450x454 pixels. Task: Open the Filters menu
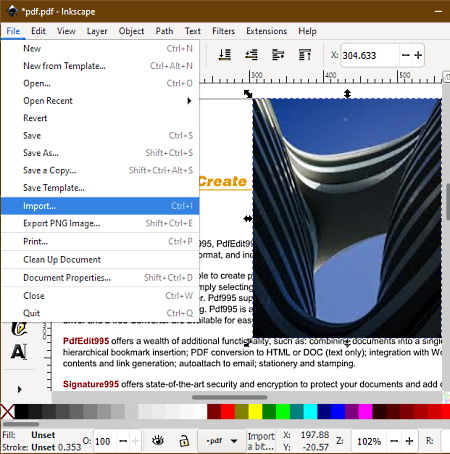point(223,31)
